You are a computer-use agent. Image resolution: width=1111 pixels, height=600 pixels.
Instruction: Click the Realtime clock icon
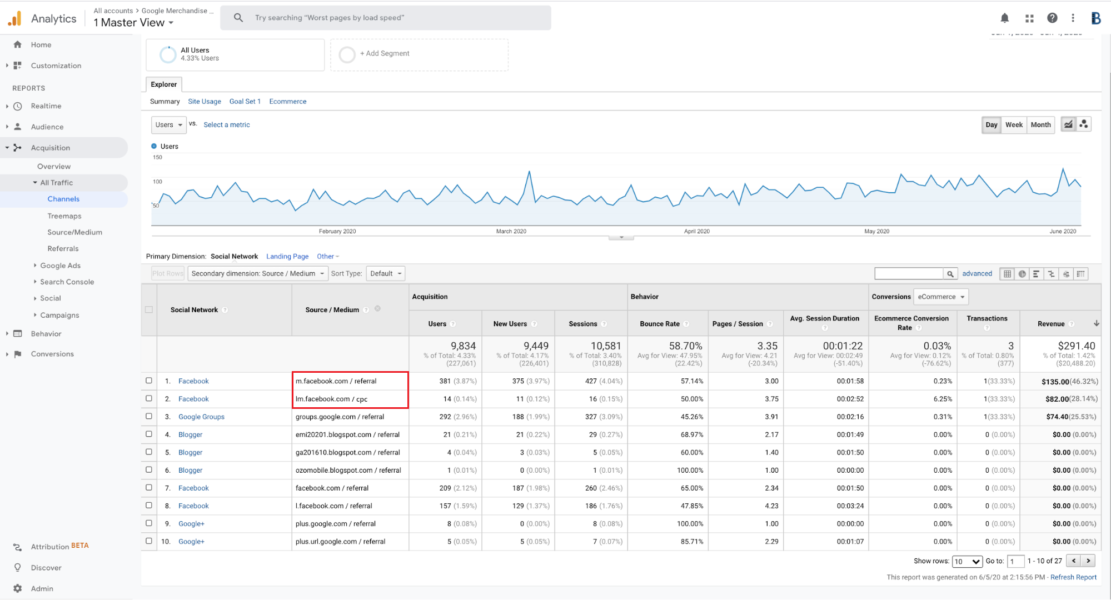pyautogui.click(x=18, y=106)
